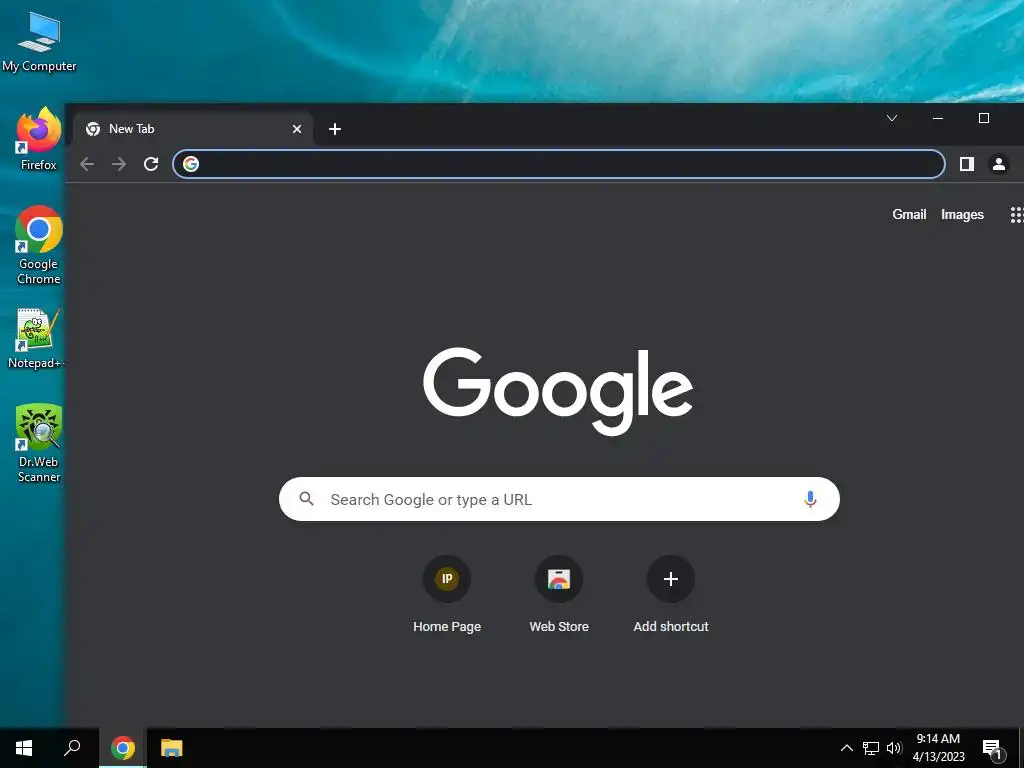Click the Add shortcut label text
The width and height of the screenshot is (1024, 768).
coord(671,626)
